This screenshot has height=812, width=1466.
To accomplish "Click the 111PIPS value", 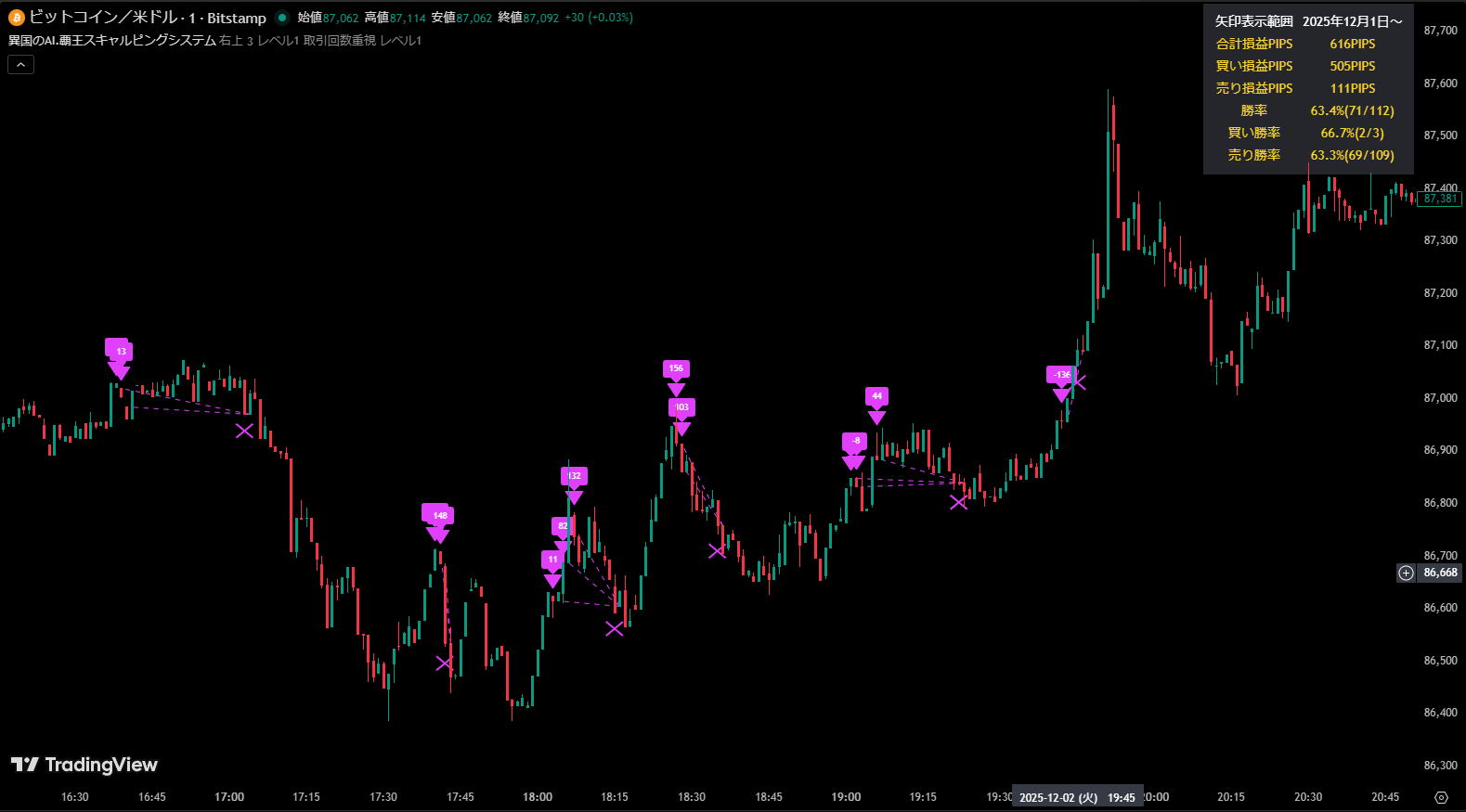I will click(x=1353, y=88).
